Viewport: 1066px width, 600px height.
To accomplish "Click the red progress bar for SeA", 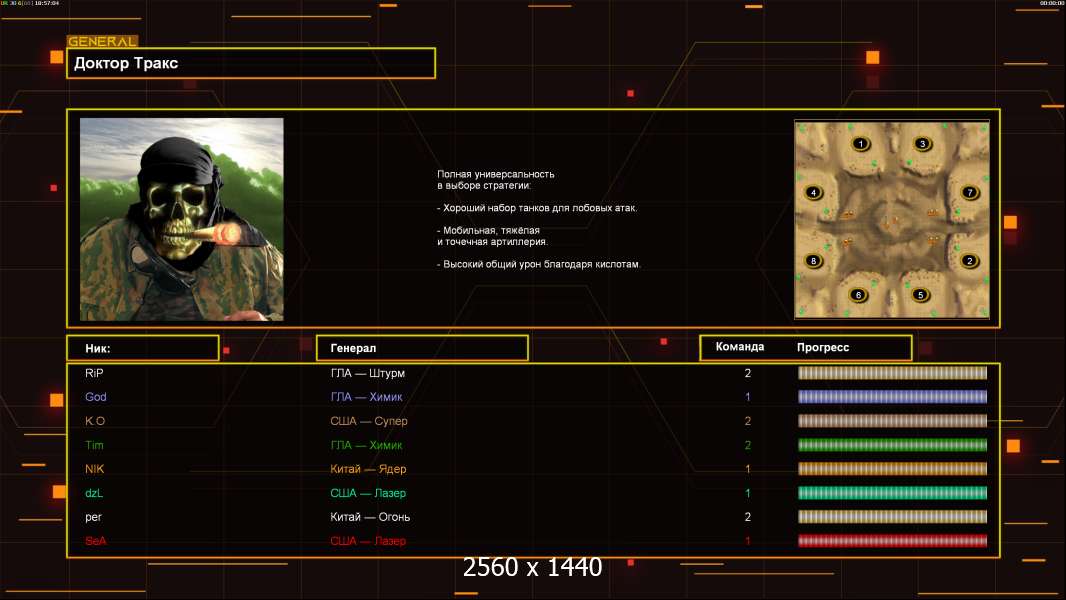I will (892, 541).
